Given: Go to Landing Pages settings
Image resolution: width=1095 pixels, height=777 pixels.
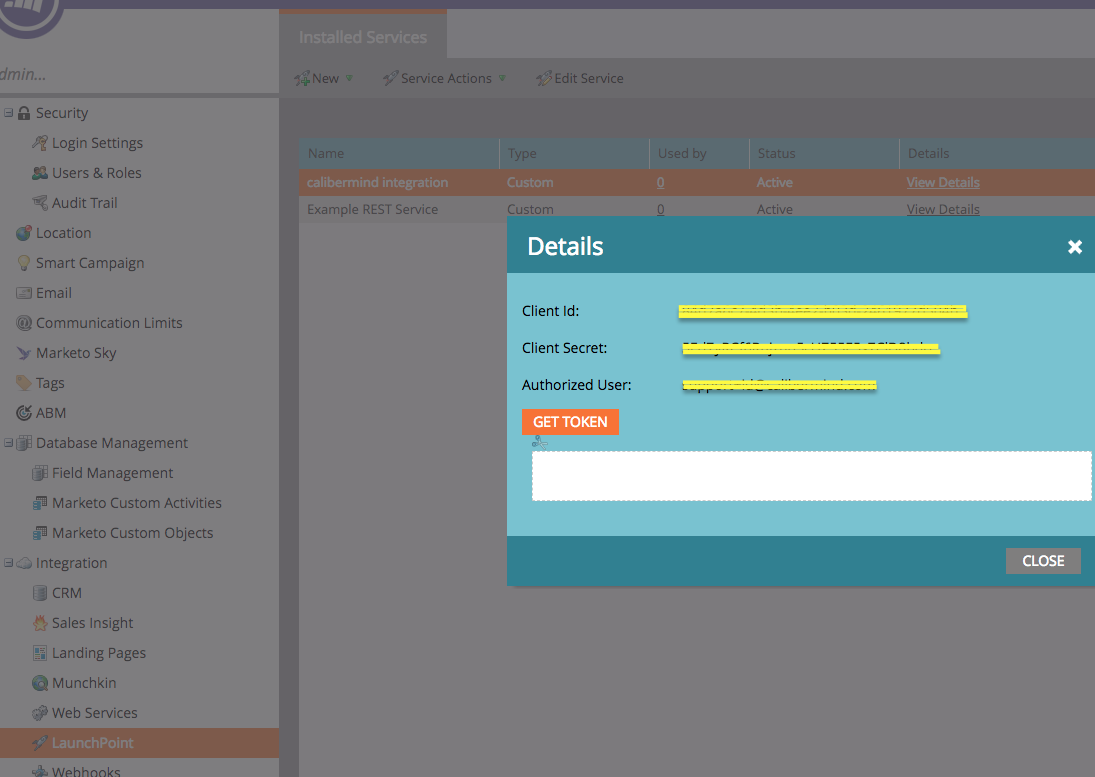Looking at the screenshot, I should (98, 653).
